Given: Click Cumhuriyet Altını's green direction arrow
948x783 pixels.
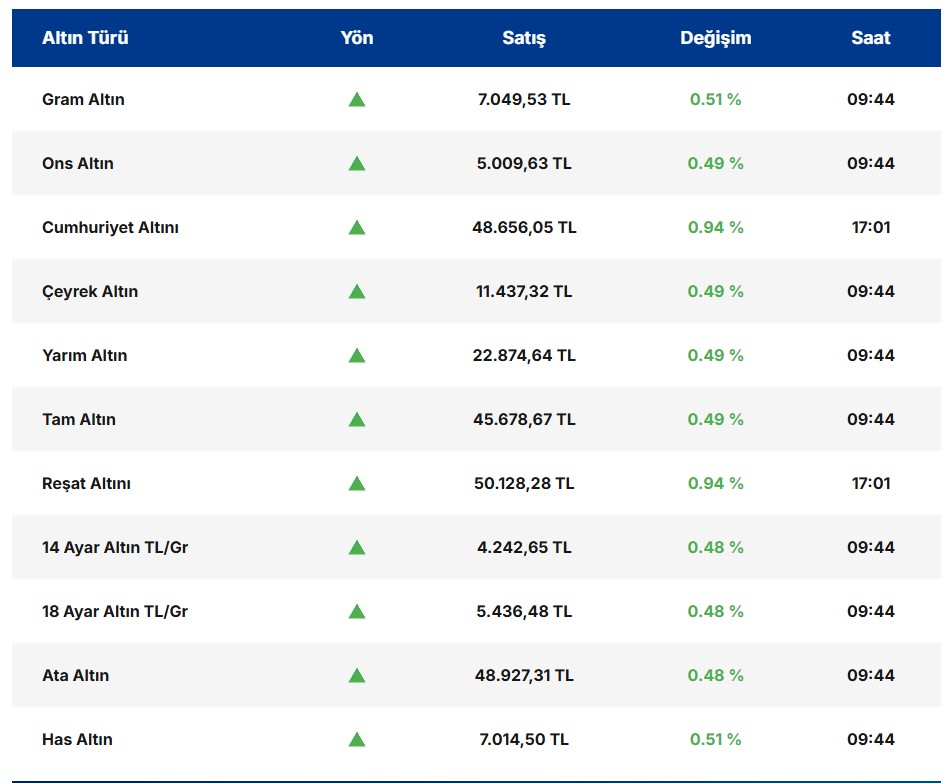Looking at the screenshot, I should click(356, 227).
